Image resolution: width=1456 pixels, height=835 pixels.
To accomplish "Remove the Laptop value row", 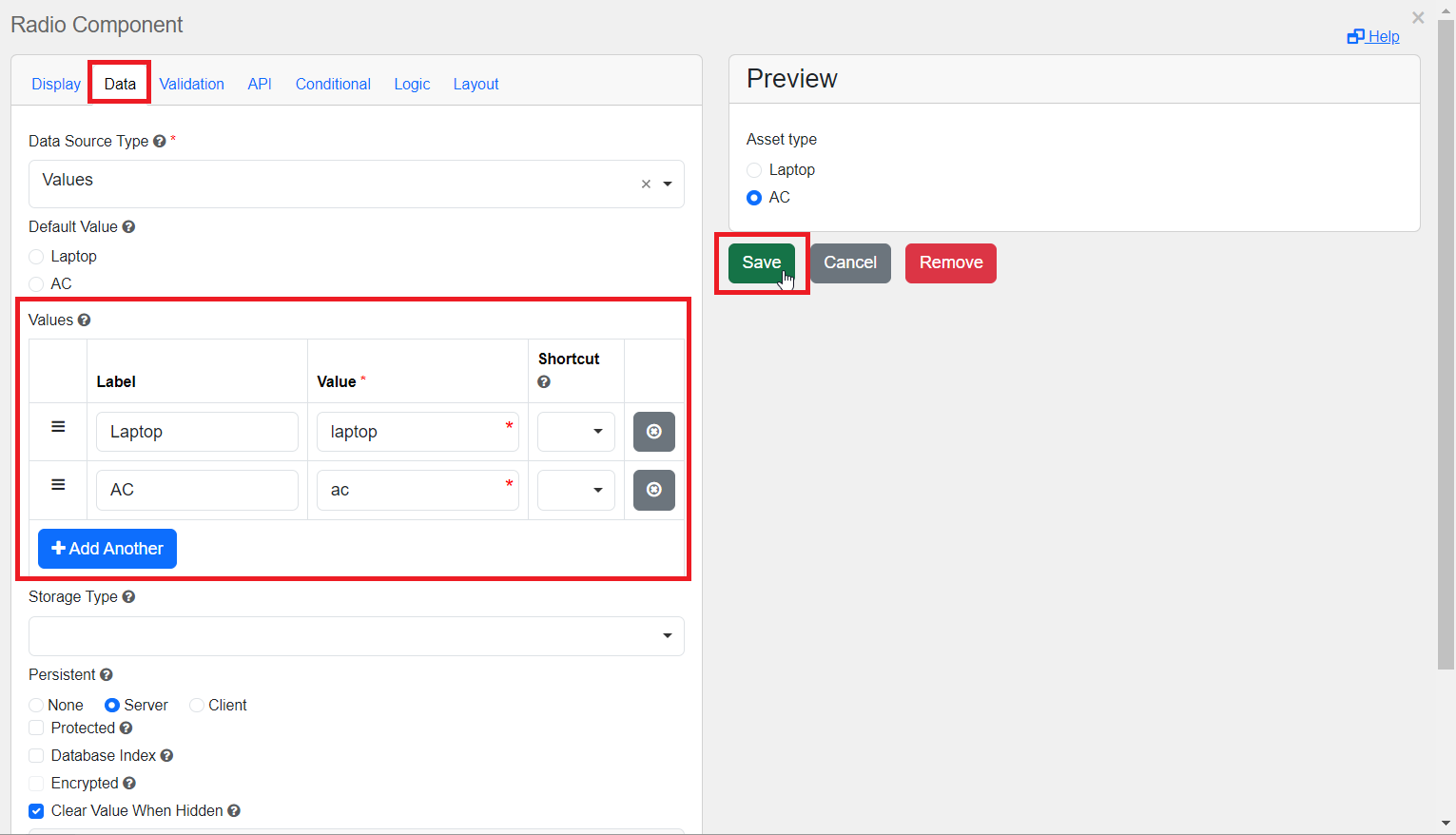I will point(654,432).
